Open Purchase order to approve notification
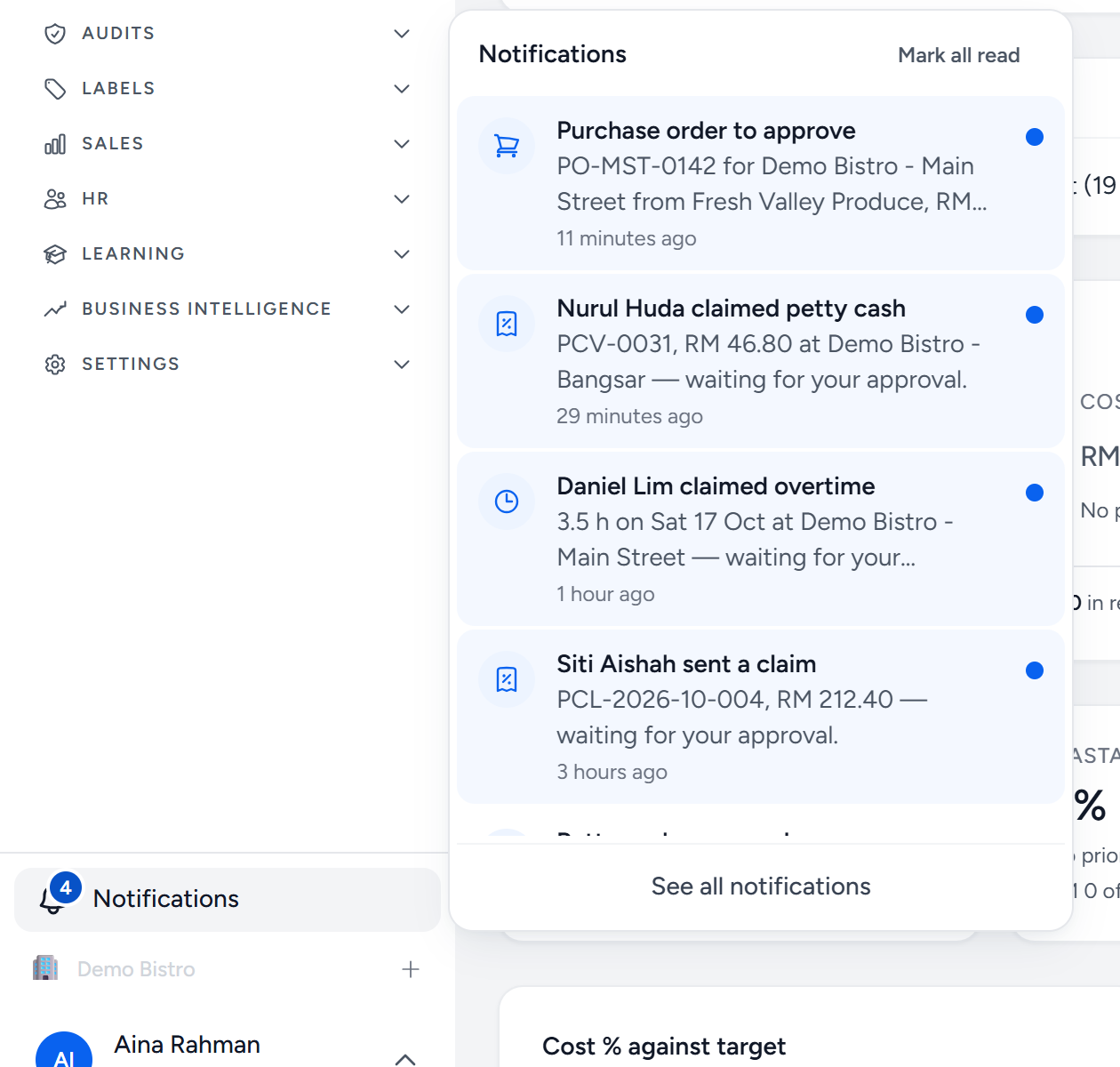Viewport: 1120px width, 1067px height. [x=761, y=183]
